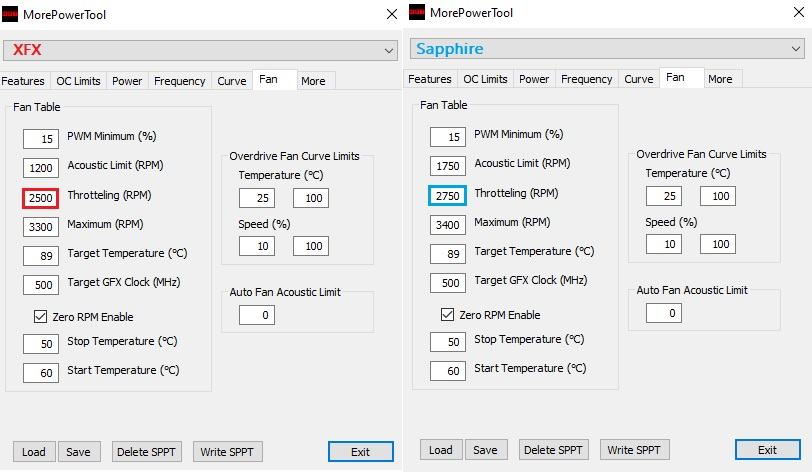
Task: Click the PWM Minimum field in the XFX window
Action: coord(41,139)
